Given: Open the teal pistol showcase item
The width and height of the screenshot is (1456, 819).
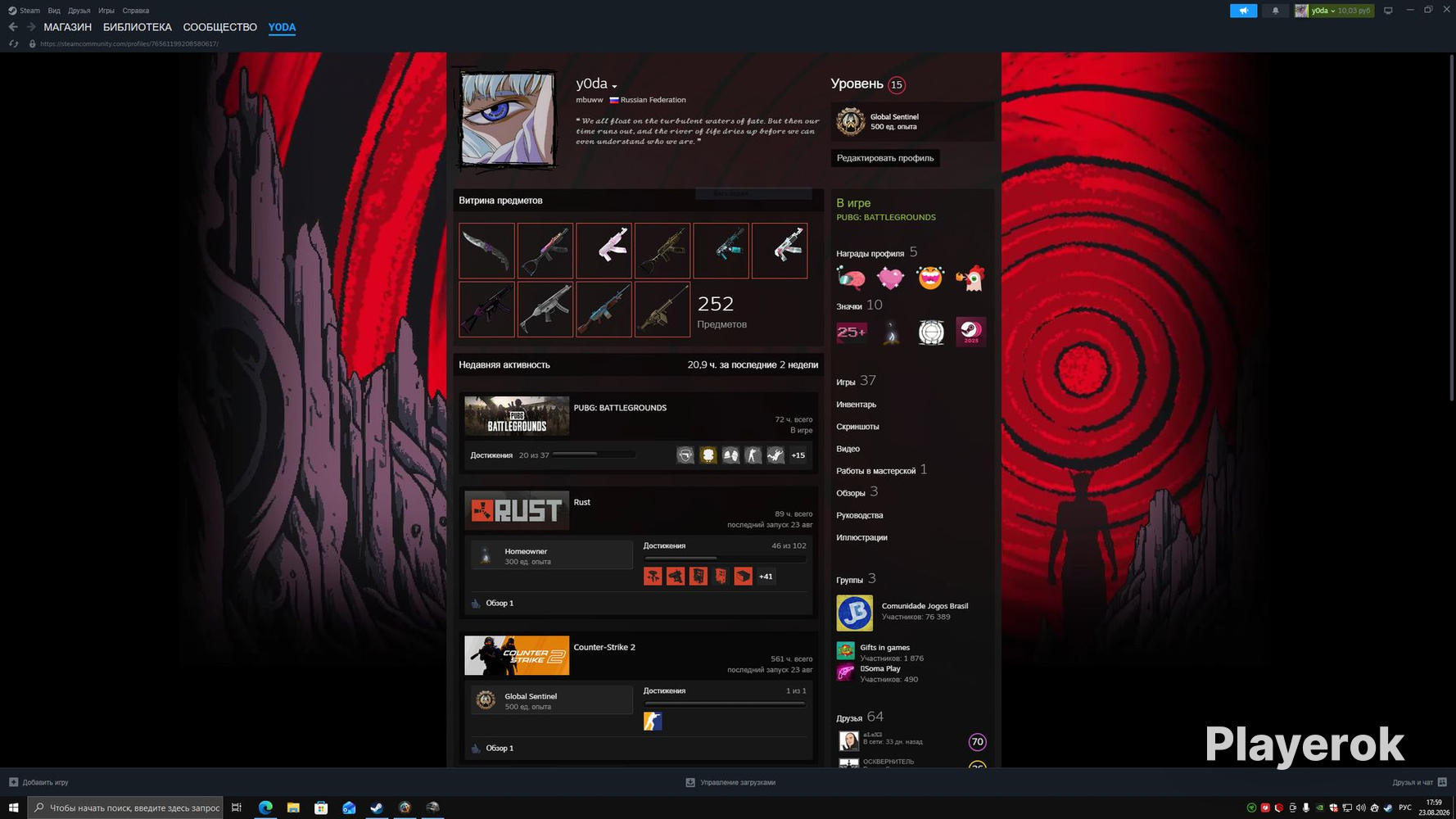Looking at the screenshot, I should (721, 251).
